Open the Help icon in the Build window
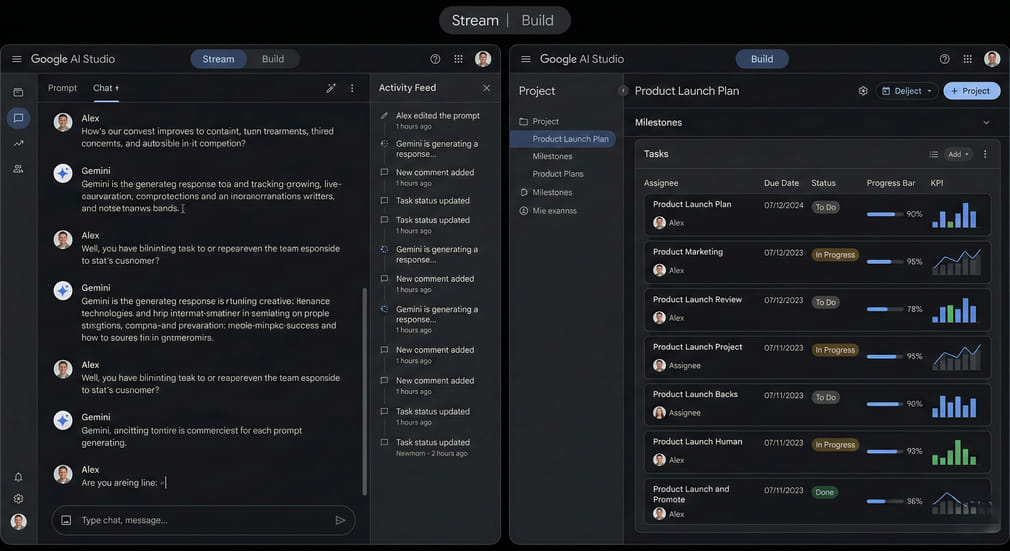1010x551 pixels. [x=944, y=59]
